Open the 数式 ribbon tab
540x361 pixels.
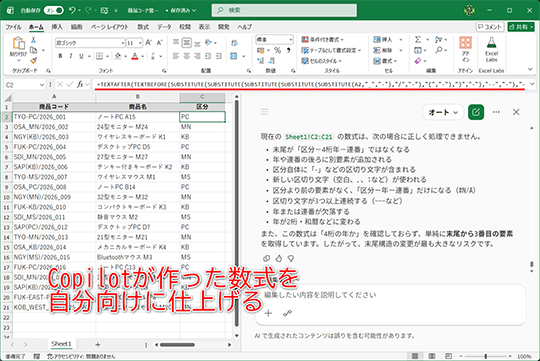(x=143, y=27)
